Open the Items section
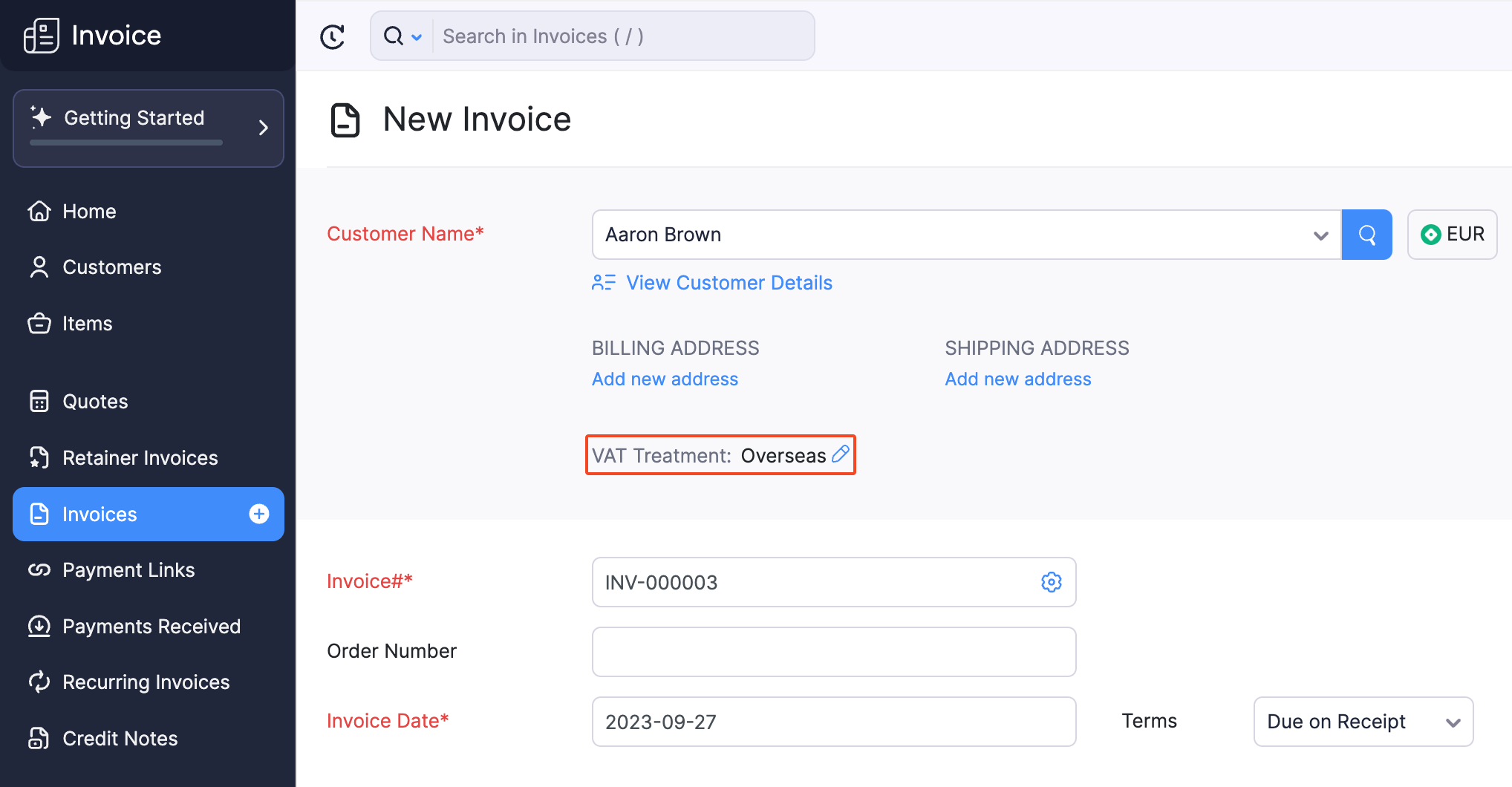Screen dimensions: 1512x787 (x=87, y=323)
